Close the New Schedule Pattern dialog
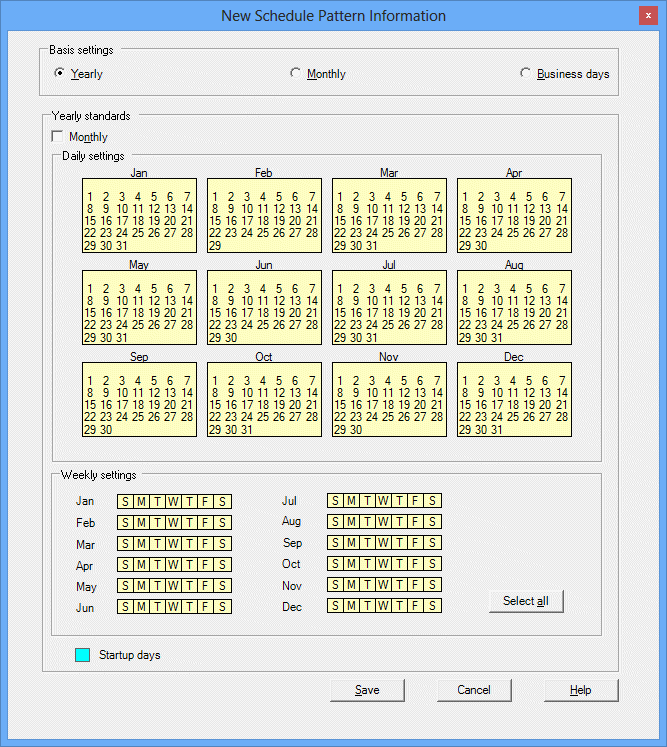The width and height of the screenshot is (667, 747). [648, 16]
